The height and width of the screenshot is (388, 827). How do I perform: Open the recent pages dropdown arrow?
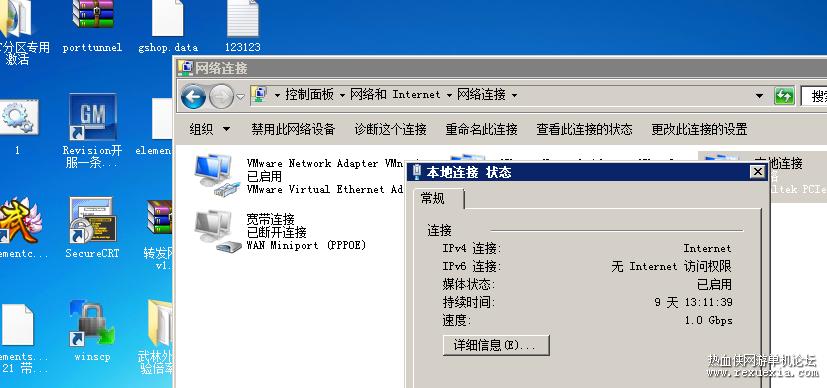coord(241,96)
